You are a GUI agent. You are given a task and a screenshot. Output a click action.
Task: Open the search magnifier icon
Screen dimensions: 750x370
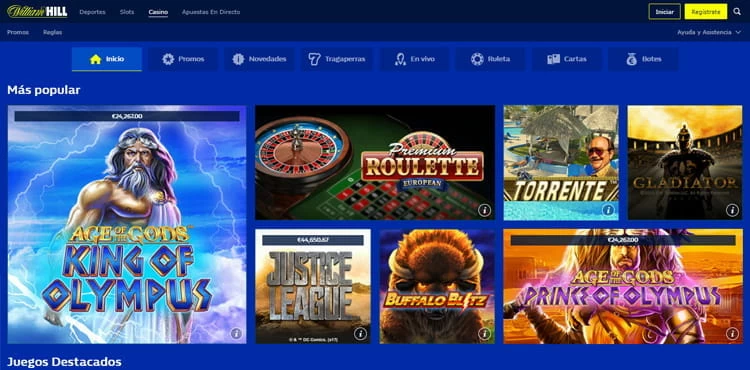coord(737,11)
